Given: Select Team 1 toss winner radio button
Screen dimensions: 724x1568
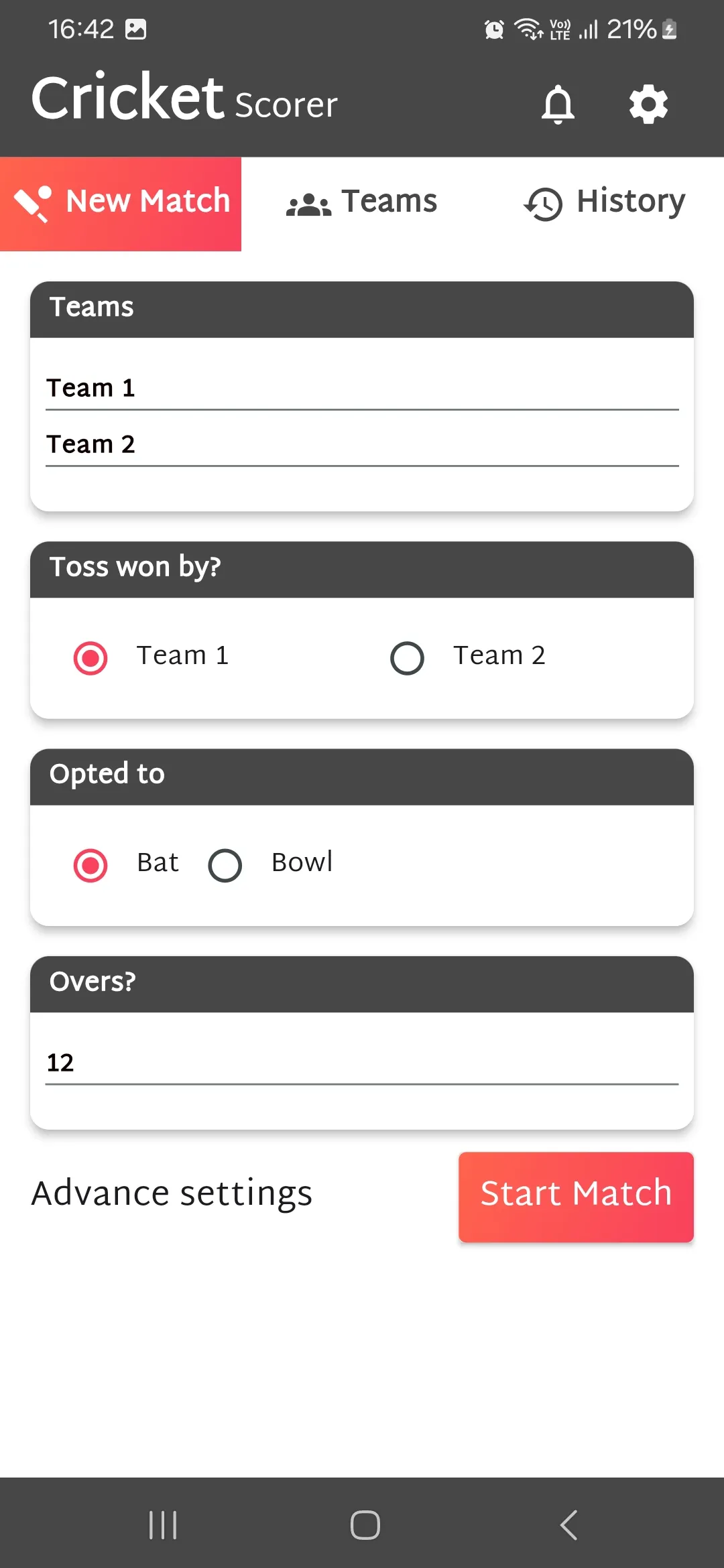Looking at the screenshot, I should (x=90, y=657).
